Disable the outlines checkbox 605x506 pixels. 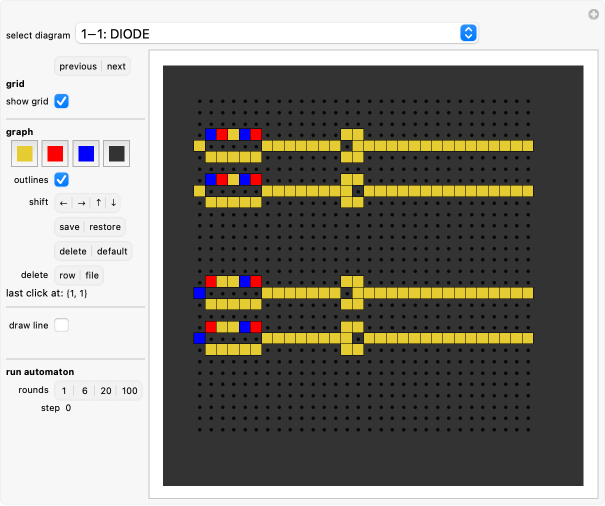[62, 179]
